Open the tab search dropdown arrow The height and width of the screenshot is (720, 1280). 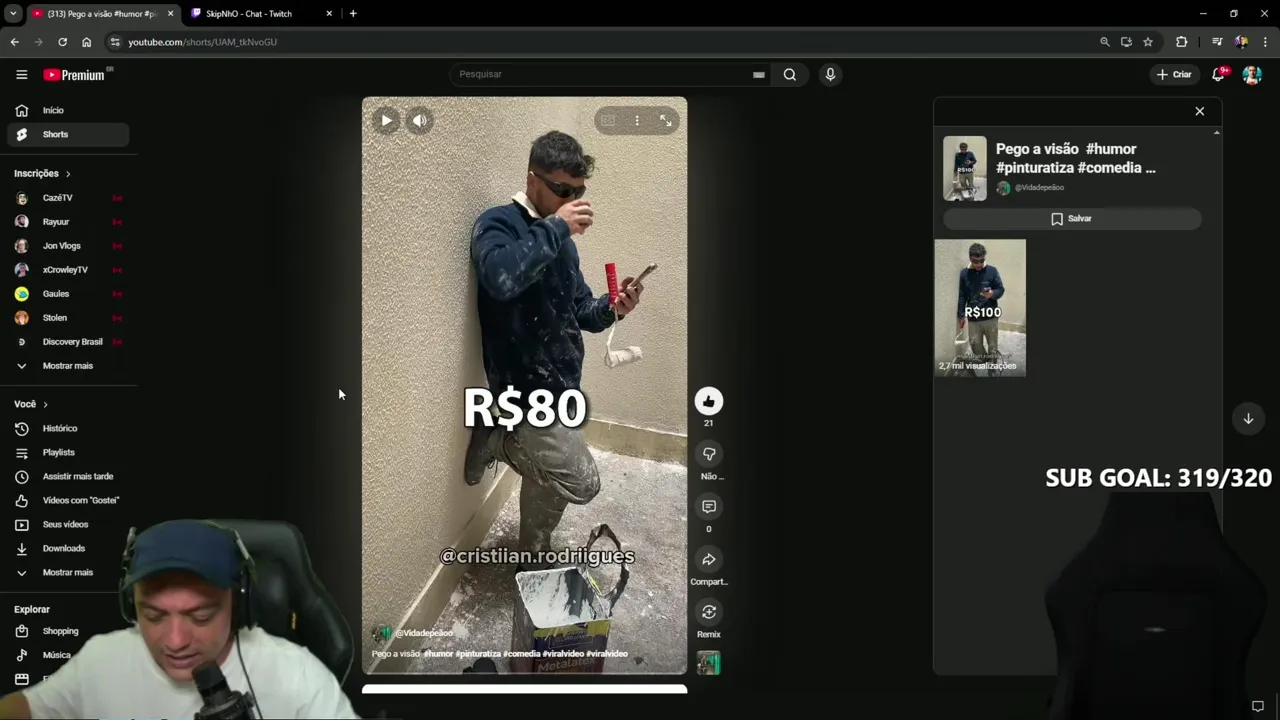click(x=12, y=14)
